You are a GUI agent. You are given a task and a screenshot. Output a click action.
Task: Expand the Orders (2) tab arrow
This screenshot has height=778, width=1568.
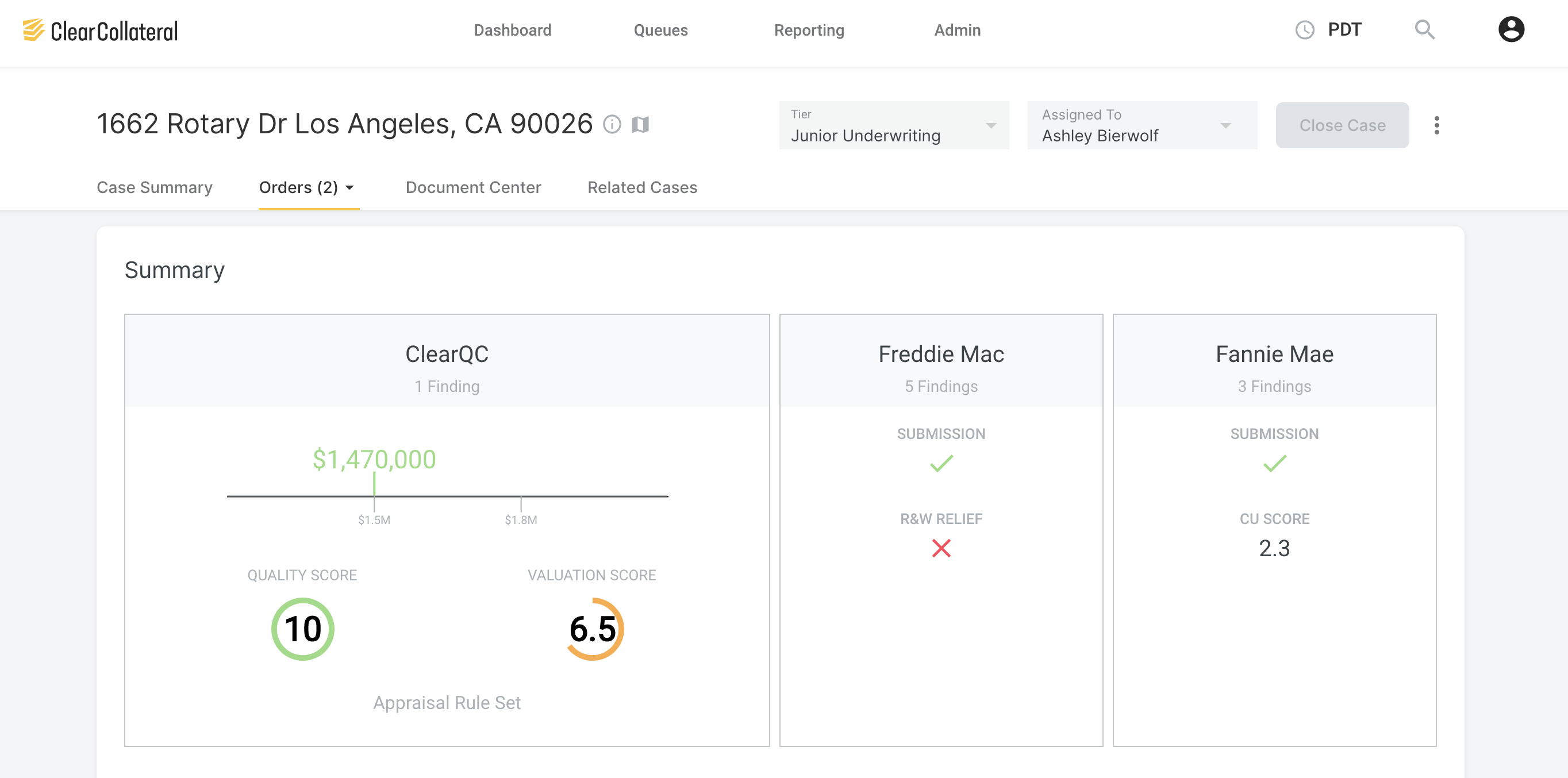[349, 188]
